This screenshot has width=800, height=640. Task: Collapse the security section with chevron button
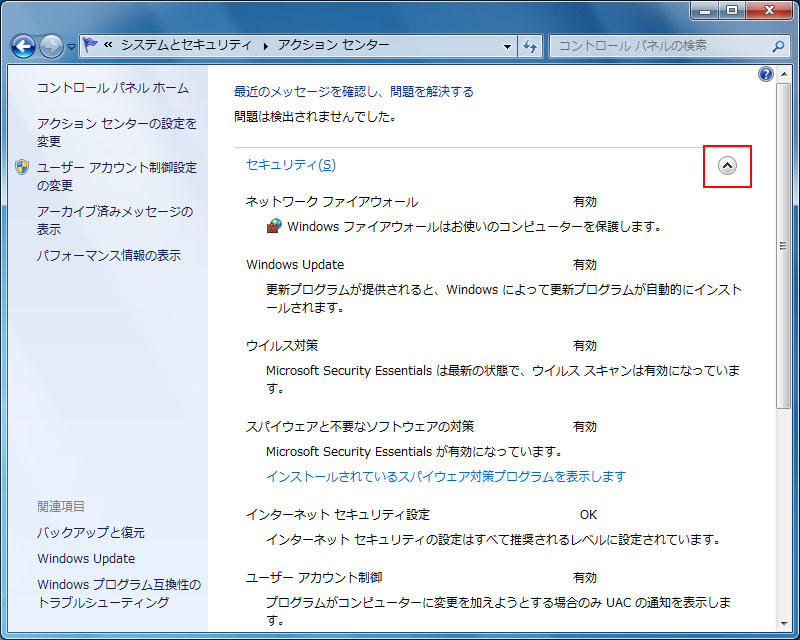point(727,165)
